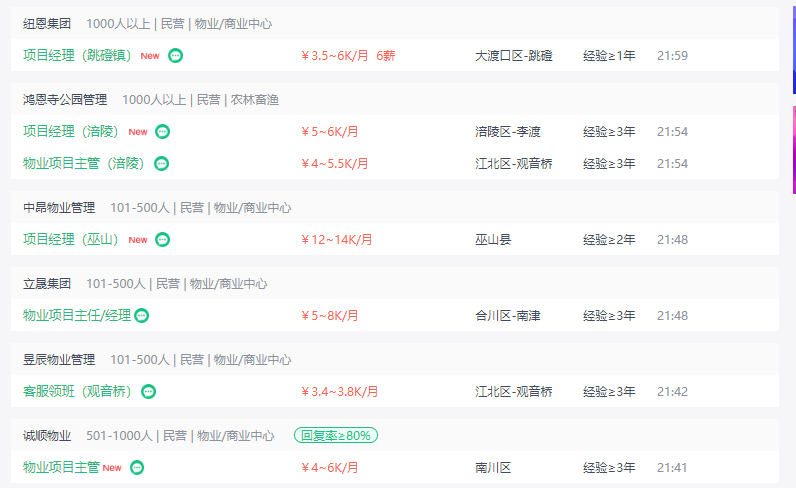Click chat icon beside 客服领班（观音桥）

pyautogui.click(x=148, y=392)
